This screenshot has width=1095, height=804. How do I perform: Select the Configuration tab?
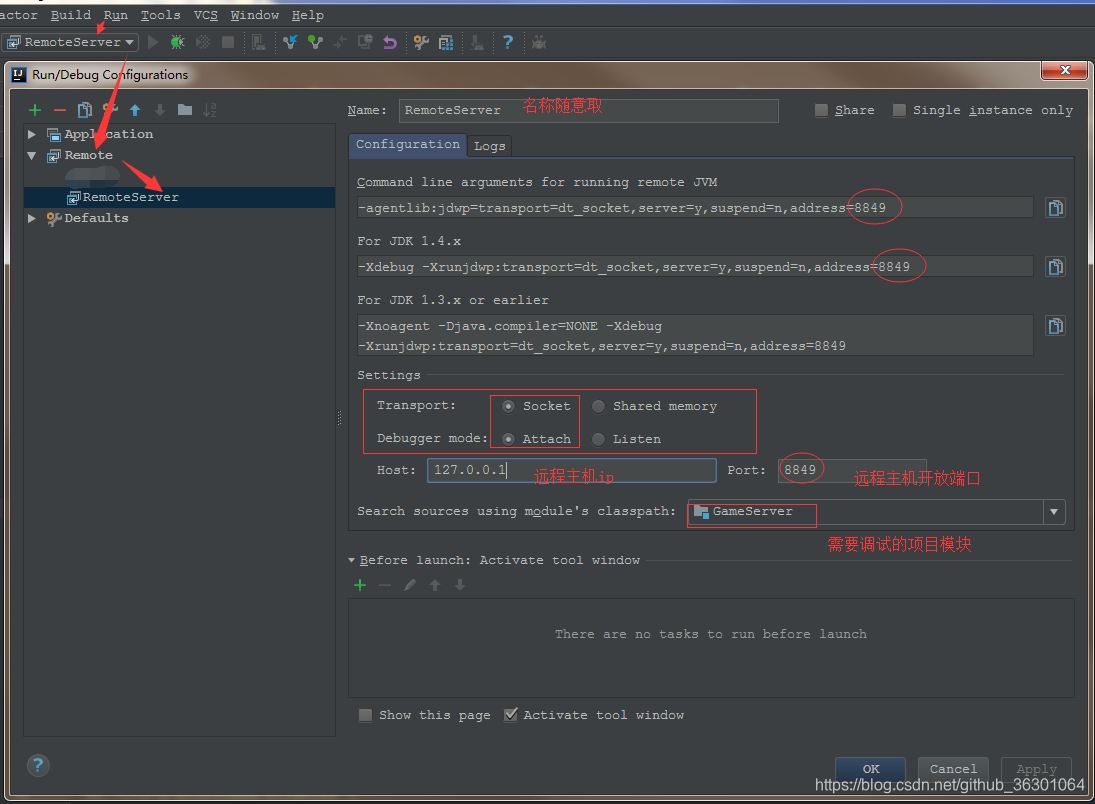tap(408, 145)
